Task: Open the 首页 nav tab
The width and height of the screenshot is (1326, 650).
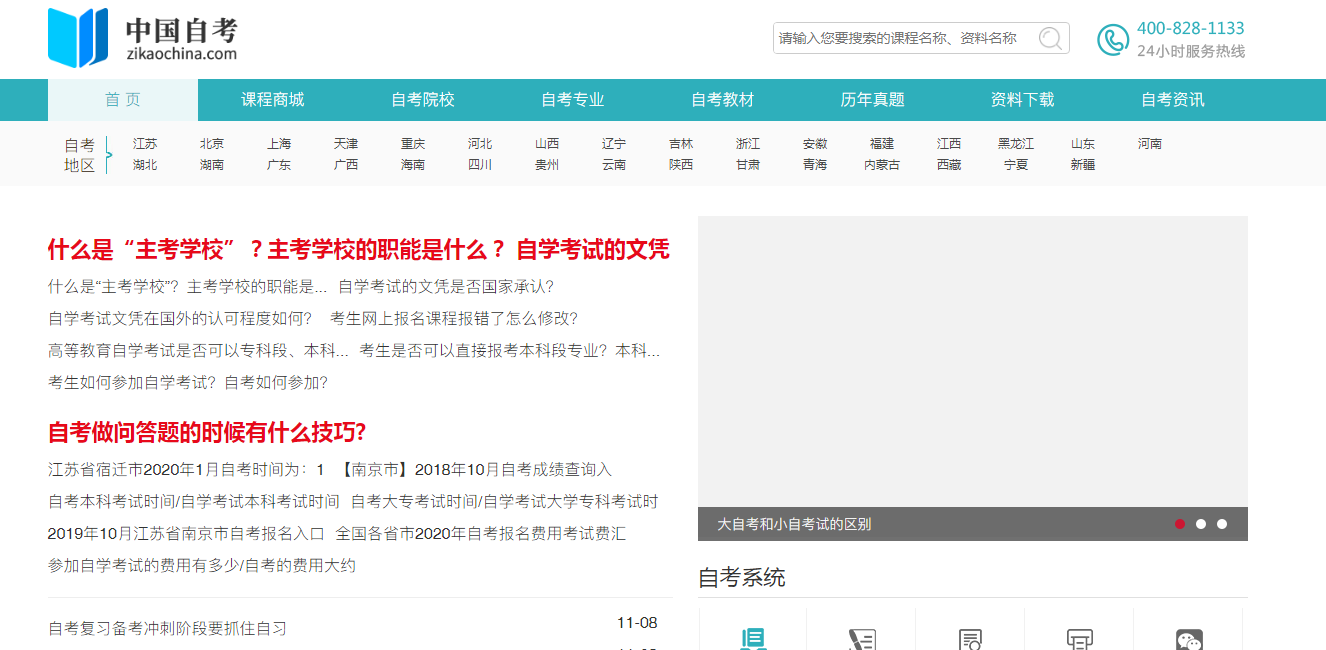Action: click(x=123, y=100)
